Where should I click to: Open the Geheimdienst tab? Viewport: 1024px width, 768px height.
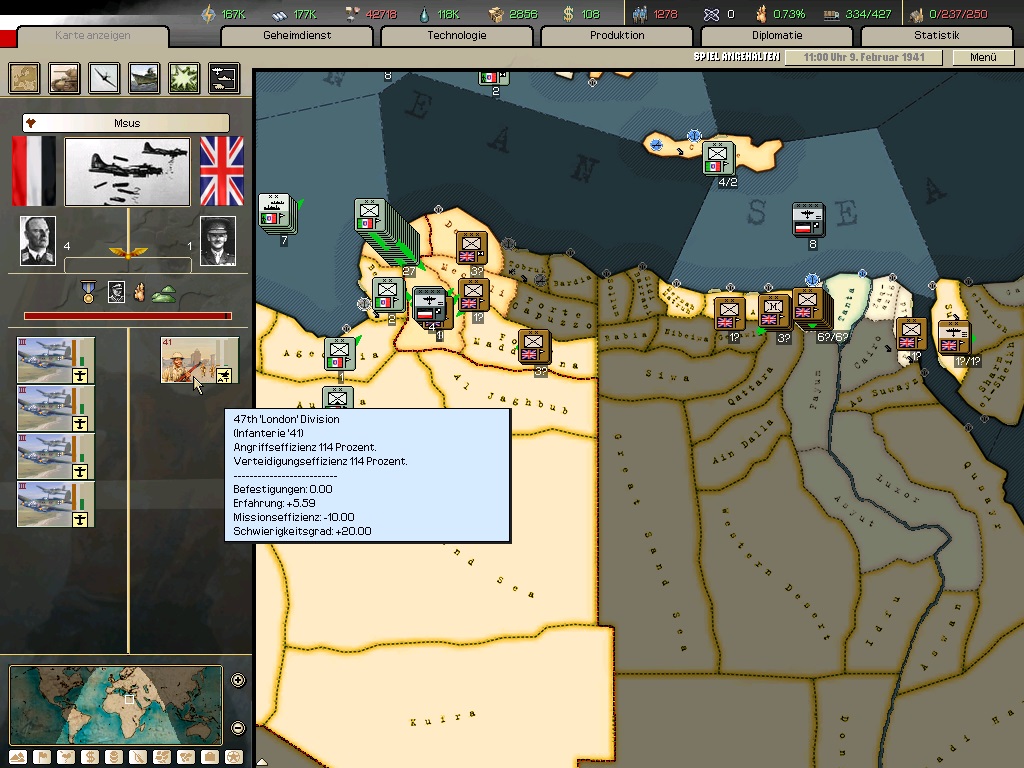[296, 36]
